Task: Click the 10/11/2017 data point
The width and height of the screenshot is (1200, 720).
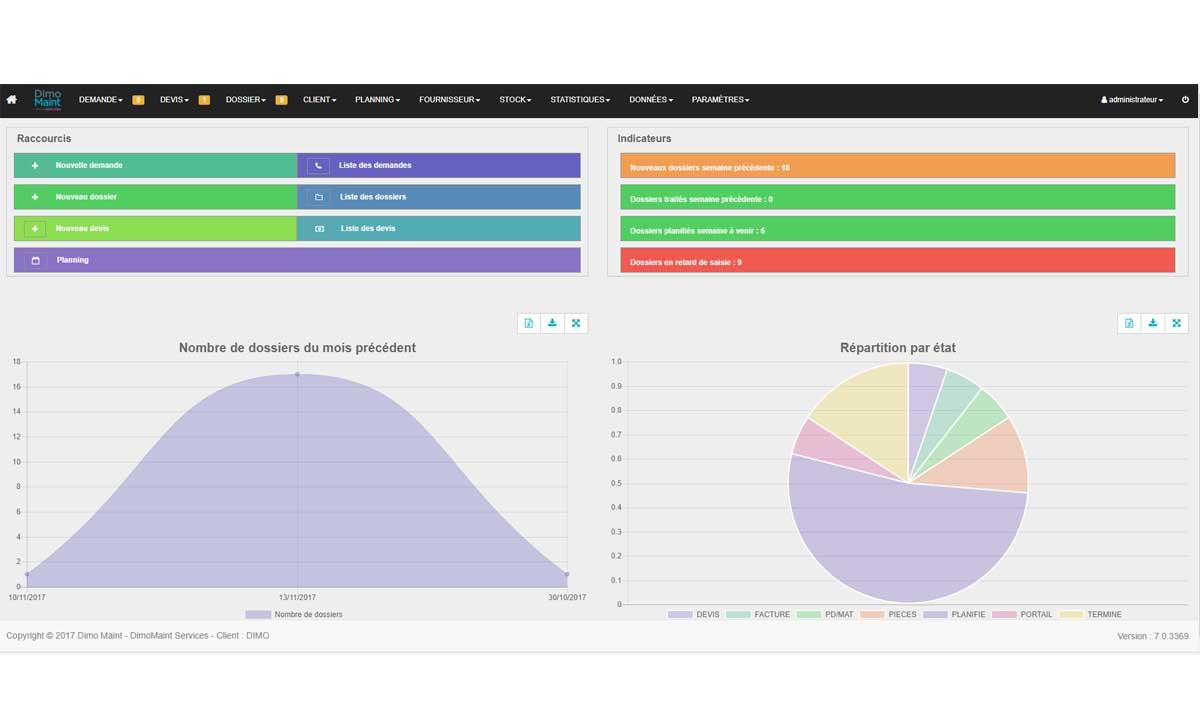Action: (26, 574)
